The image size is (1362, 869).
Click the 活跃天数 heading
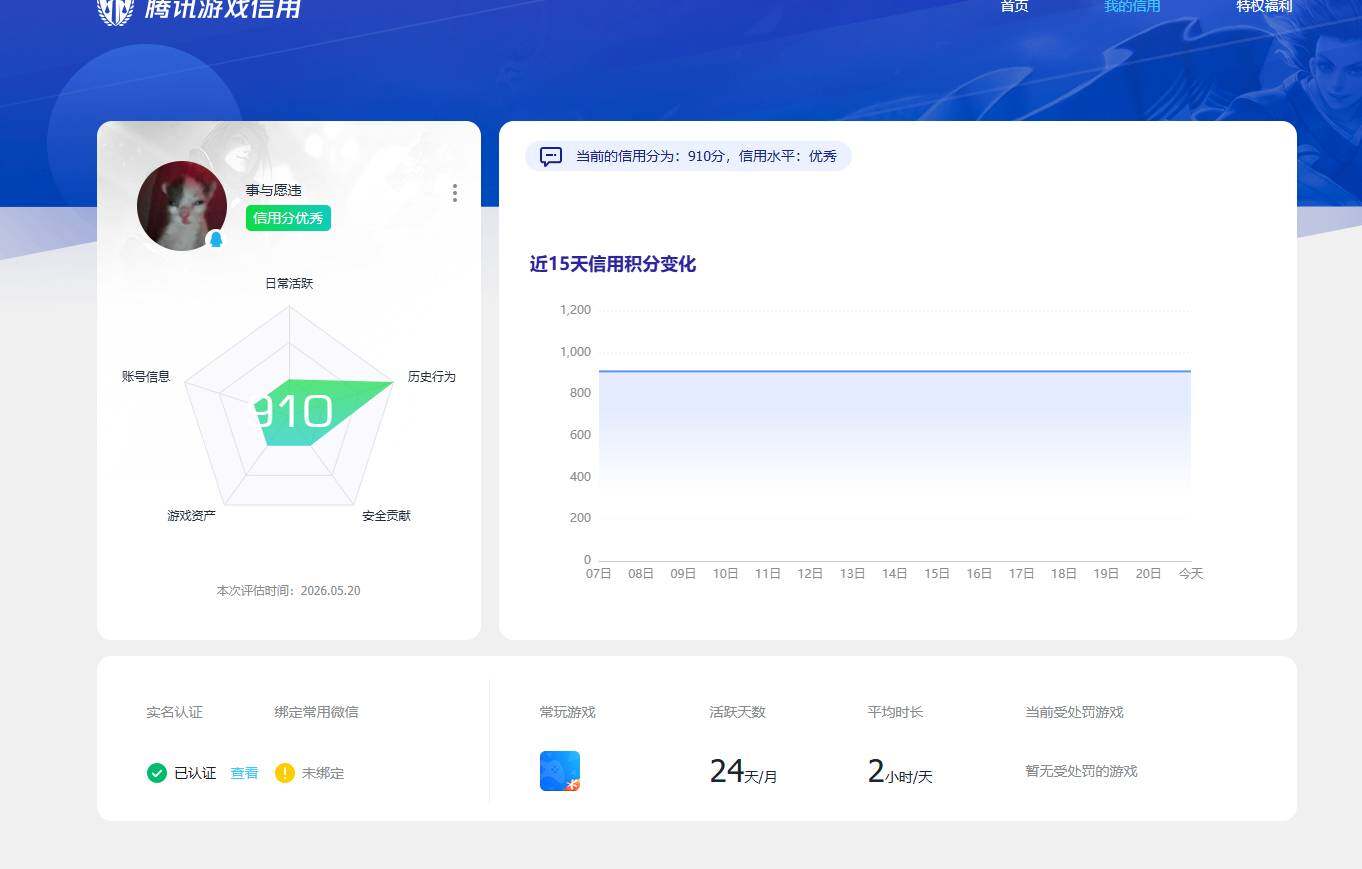[x=737, y=712]
